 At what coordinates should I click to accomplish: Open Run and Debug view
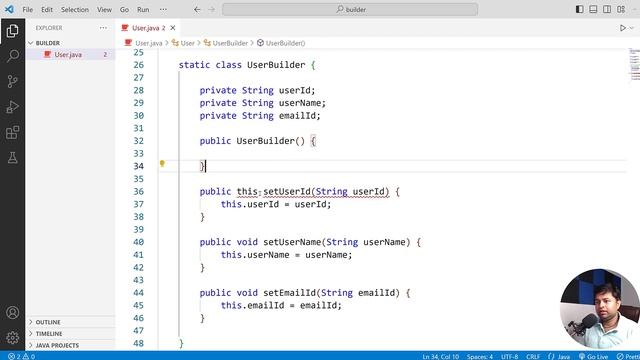(12, 107)
